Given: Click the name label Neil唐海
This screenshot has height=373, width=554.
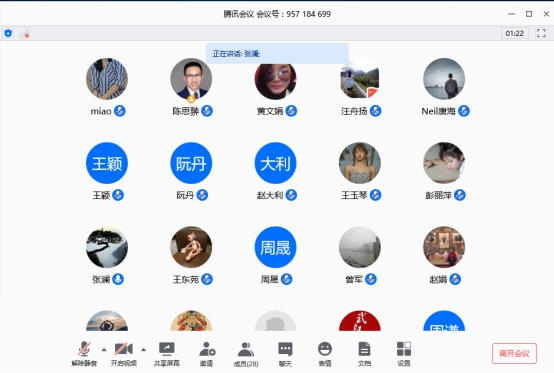Looking at the screenshot, I should coord(438,111).
